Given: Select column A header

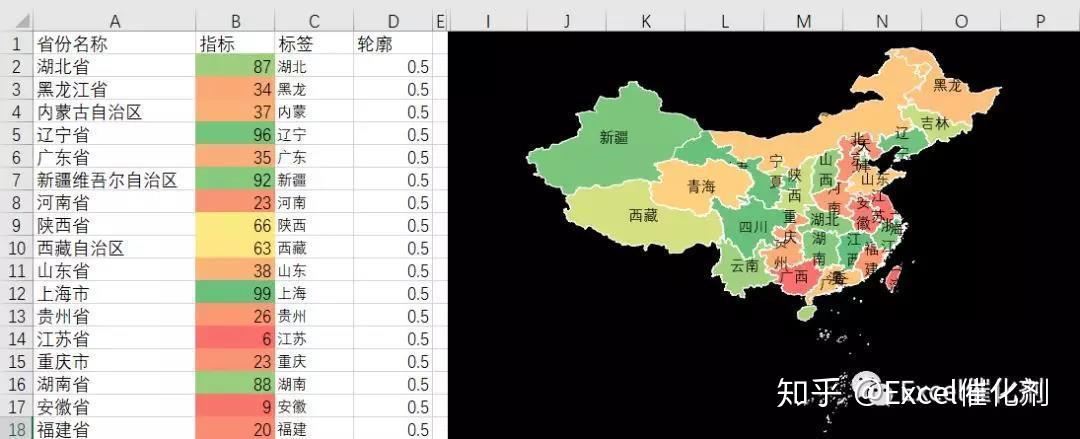Looking at the screenshot, I should point(114,21).
